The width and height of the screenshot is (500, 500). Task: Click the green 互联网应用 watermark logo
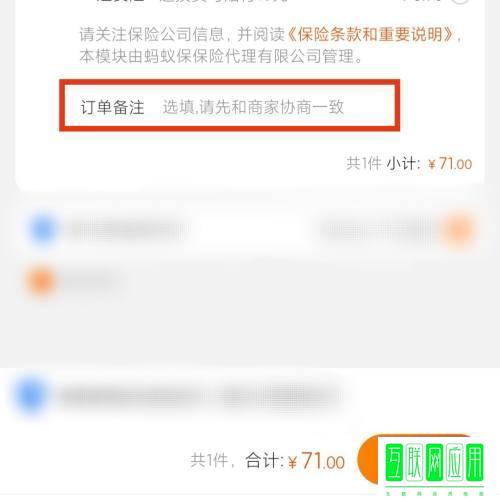click(x=434, y=466)
